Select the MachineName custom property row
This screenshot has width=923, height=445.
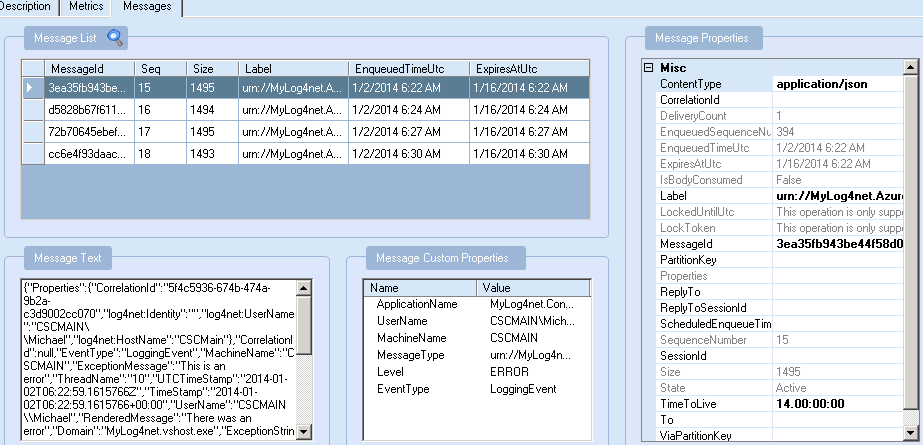click(477, 338)
